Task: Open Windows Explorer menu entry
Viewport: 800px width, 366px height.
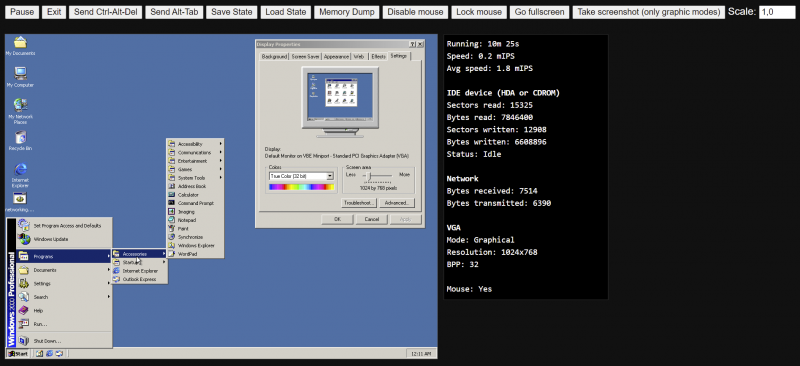Action: coord(195,246)
